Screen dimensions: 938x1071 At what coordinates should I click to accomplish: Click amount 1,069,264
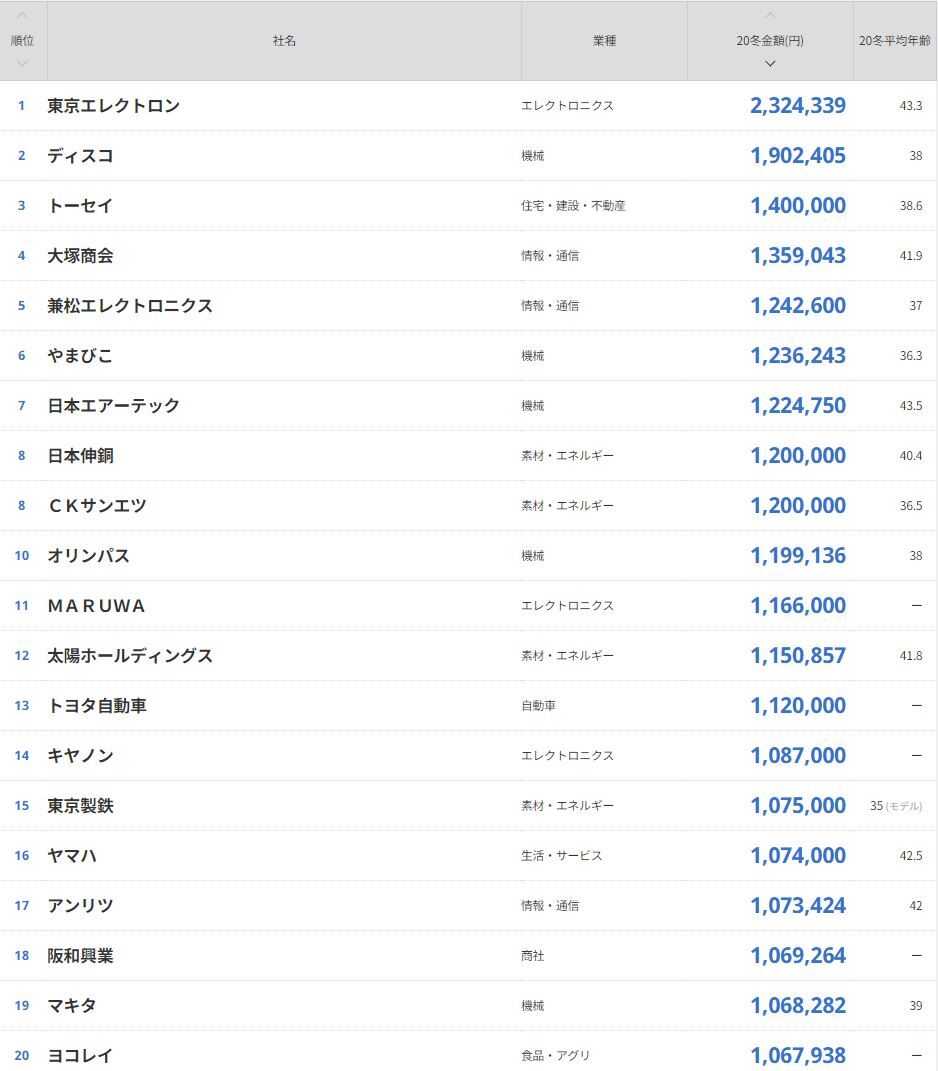coord(798,956)
